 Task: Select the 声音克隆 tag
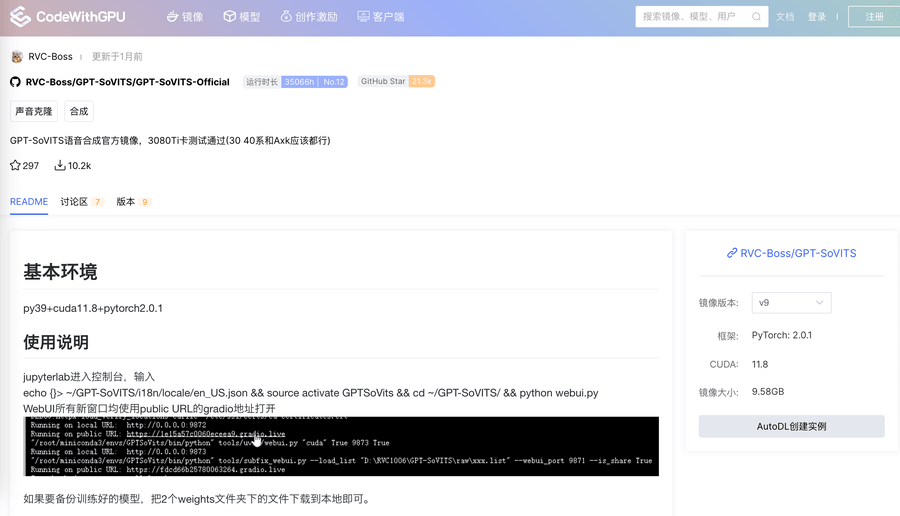pyautogui.click(x=34, y=111)
